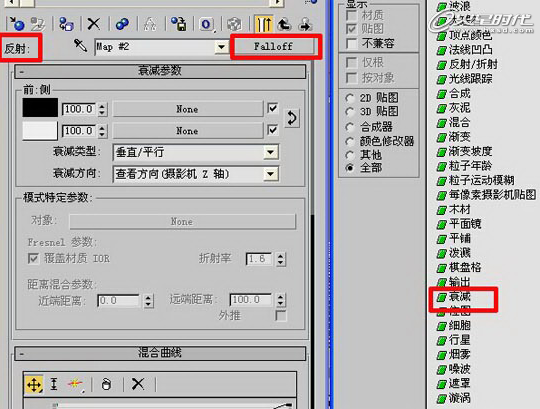Click Assign Material to Selection icon
540x409 pixels.
coord(65,24)
